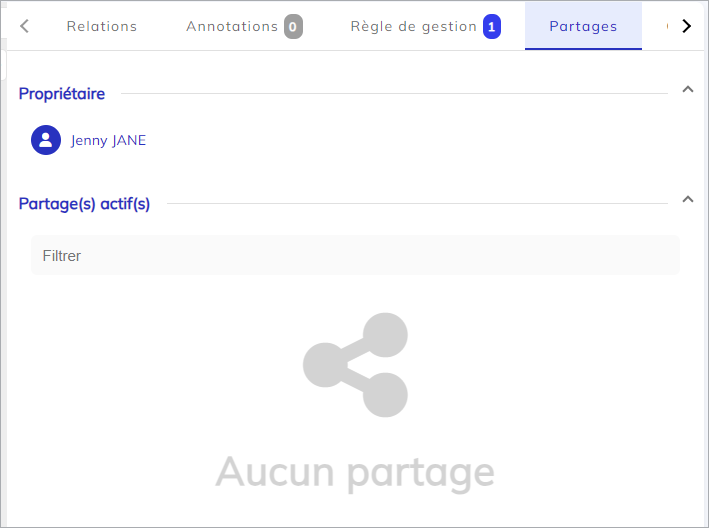Click the grey share icon above Aucun partage
Viewport: 709px width, 528px height.
(x=355, y=365)
